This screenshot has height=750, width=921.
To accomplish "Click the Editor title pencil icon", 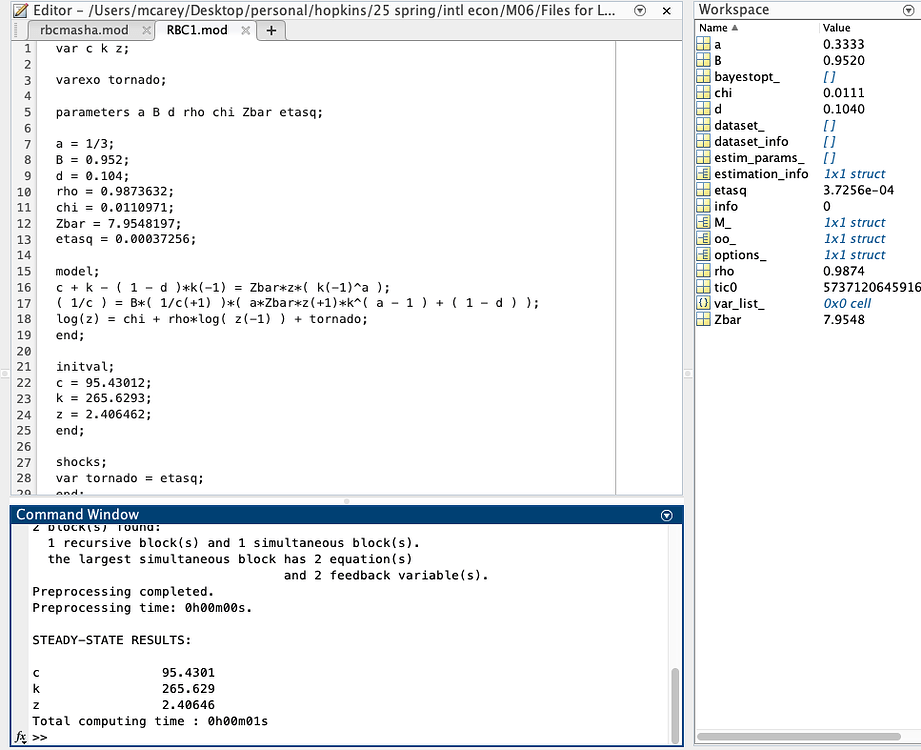I will click(21, 10).
